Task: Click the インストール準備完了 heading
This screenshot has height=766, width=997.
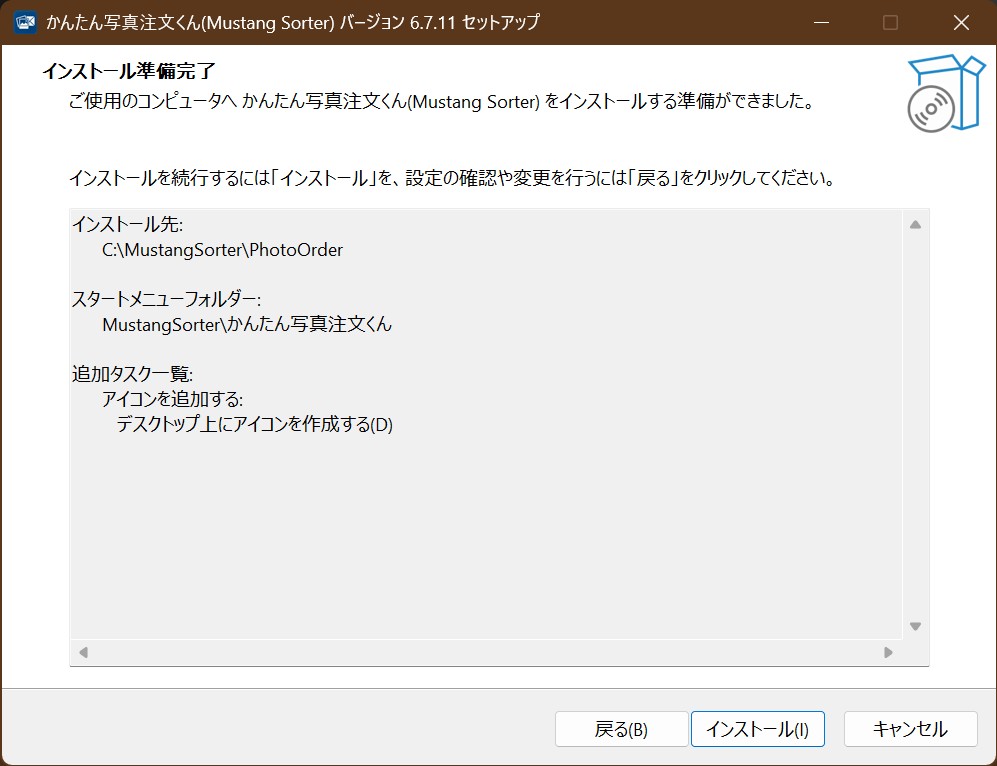Action: 129,71
